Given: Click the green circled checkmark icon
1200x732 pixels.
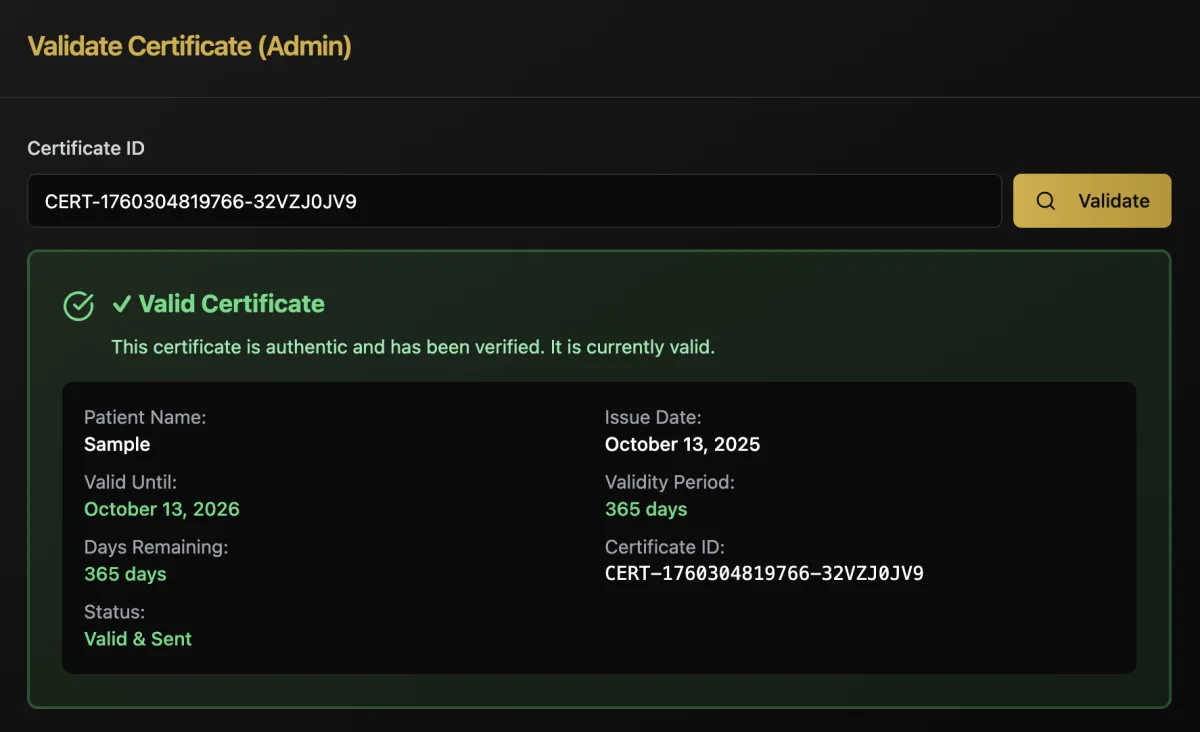Looking at the screenshot, I should click(78, 305).
